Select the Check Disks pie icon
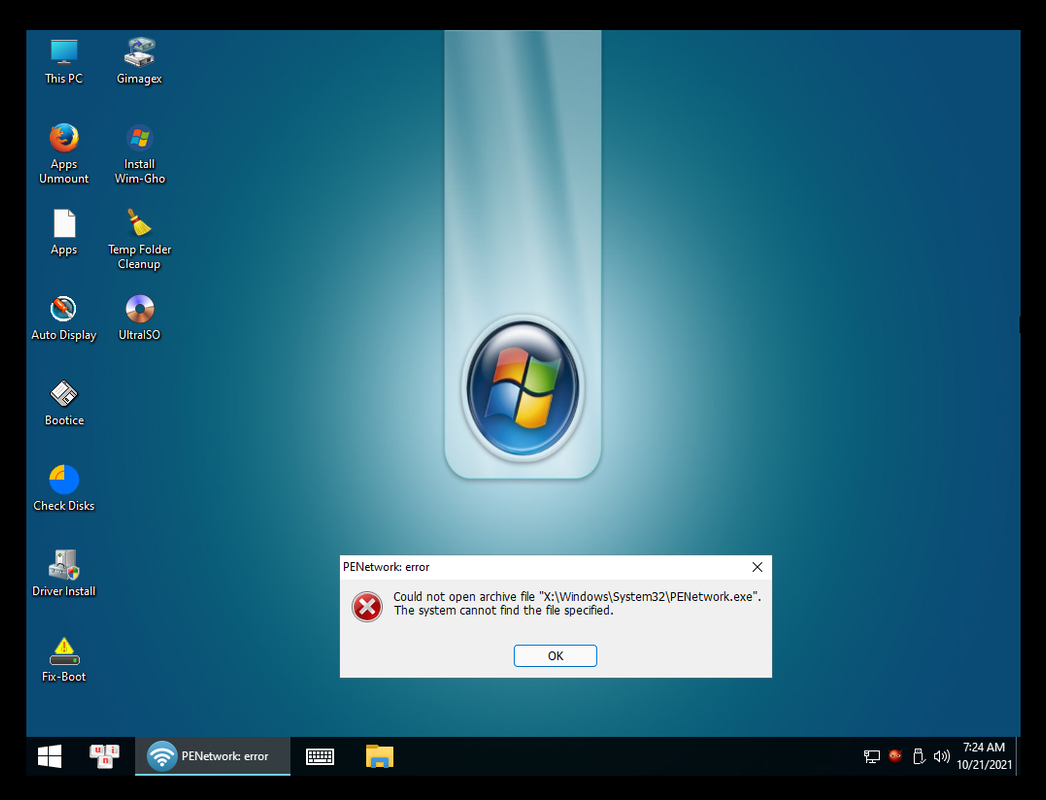 (x=64, y=488)
